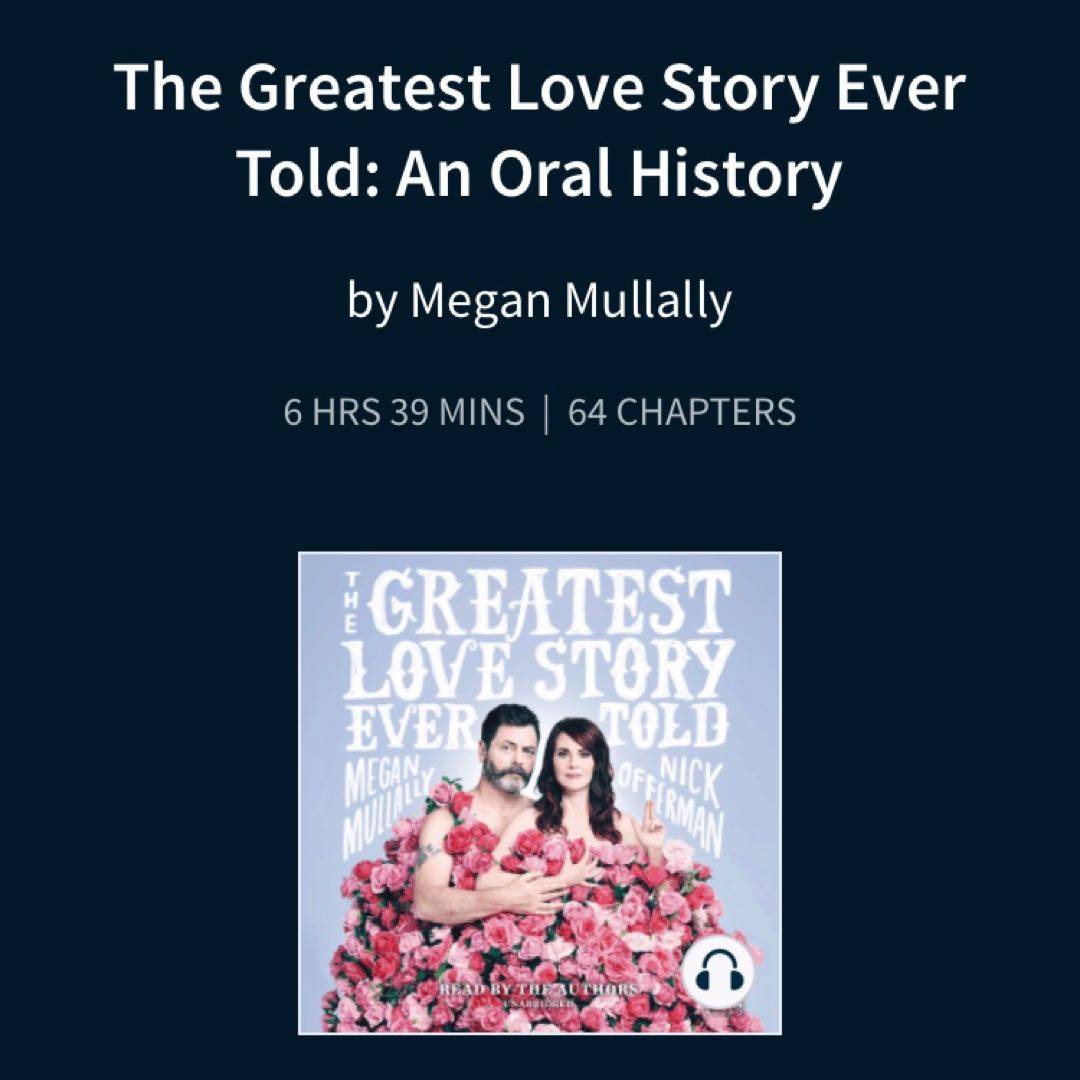Tap the headphones audiobook icon on cover
Screen dimensions: 1080x1080
[x=717, y=971]
